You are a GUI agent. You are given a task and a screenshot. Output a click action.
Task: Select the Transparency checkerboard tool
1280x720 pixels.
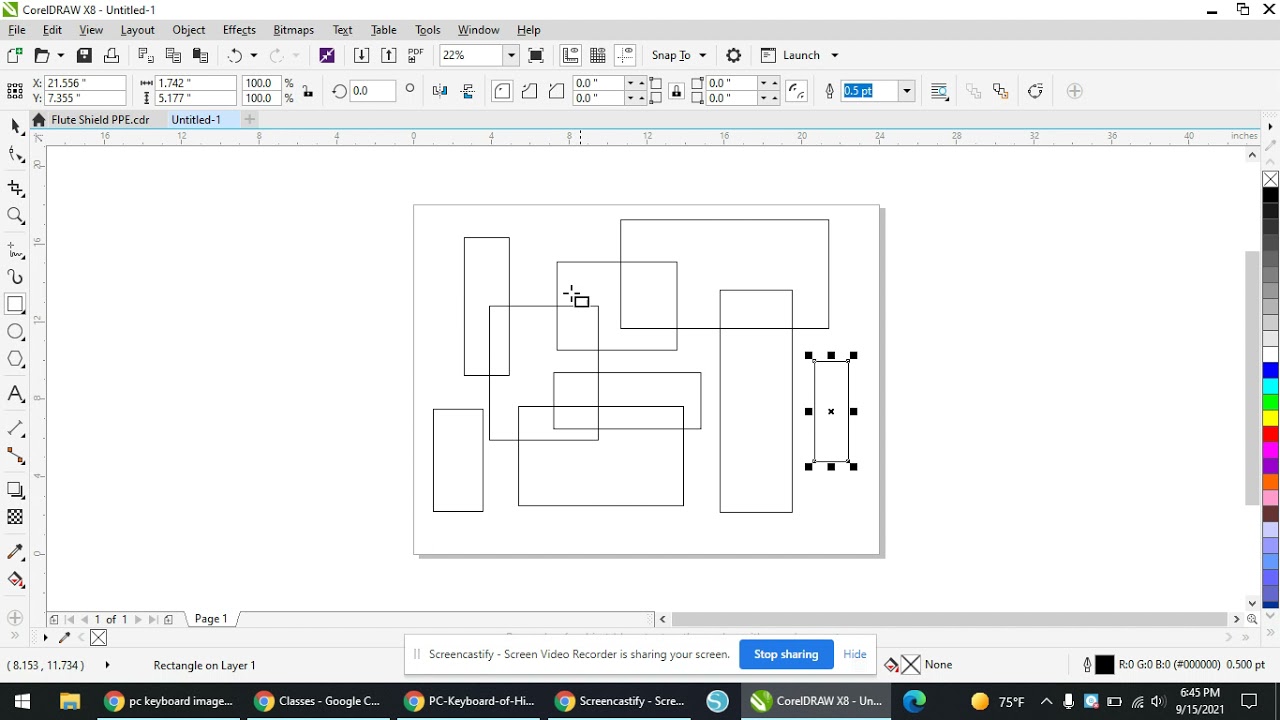click(x=15, y=517)
